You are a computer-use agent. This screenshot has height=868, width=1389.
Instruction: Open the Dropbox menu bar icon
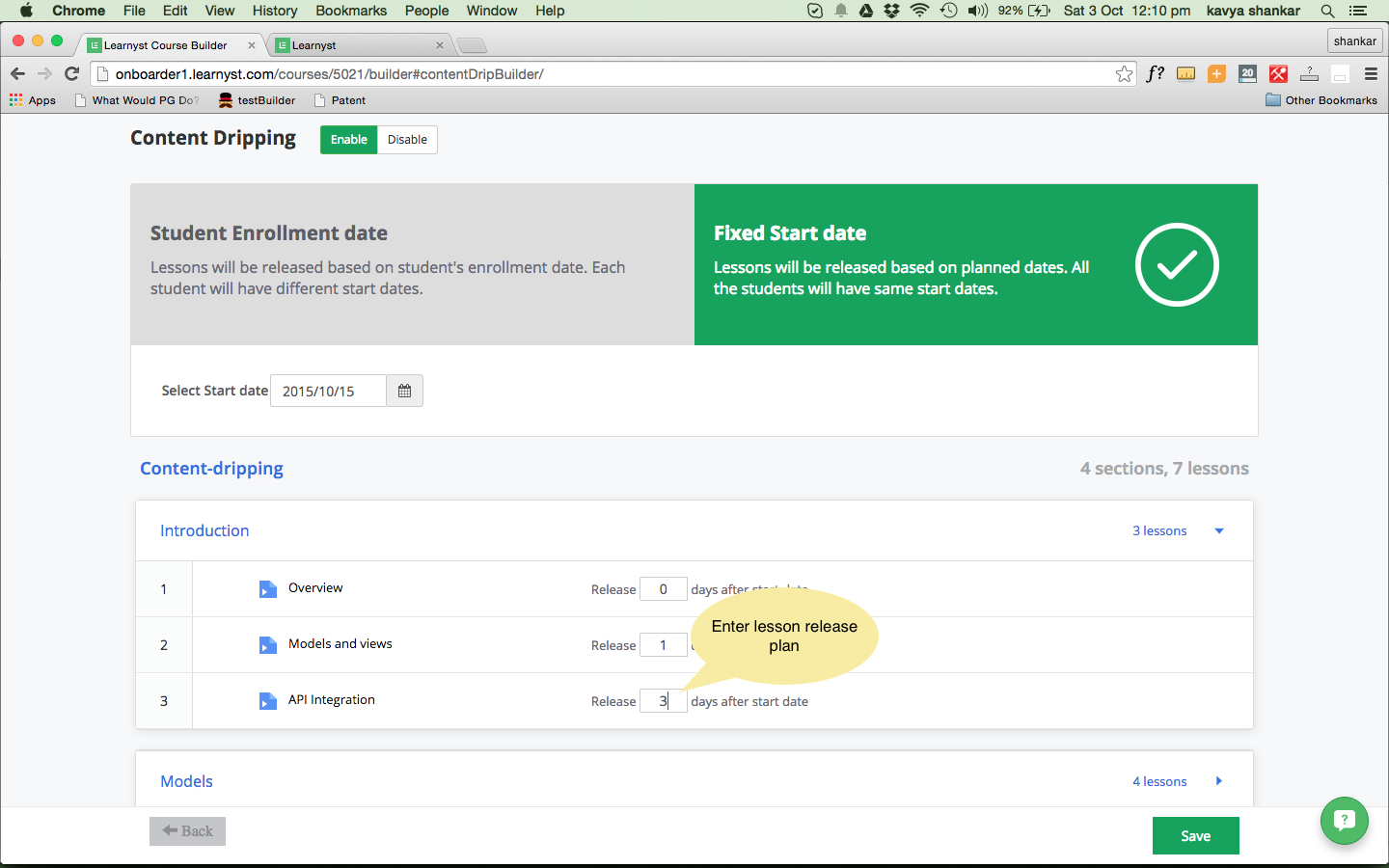tap(891, 11)
